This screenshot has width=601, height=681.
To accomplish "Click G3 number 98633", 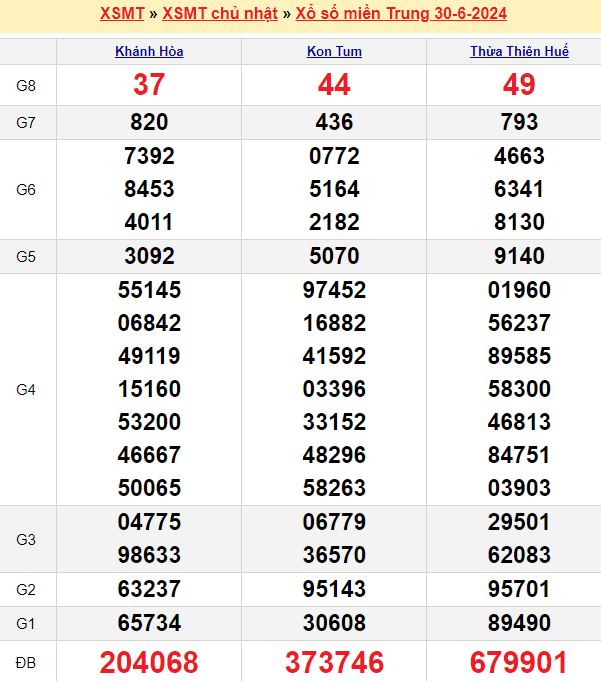I will coord(149,555).
